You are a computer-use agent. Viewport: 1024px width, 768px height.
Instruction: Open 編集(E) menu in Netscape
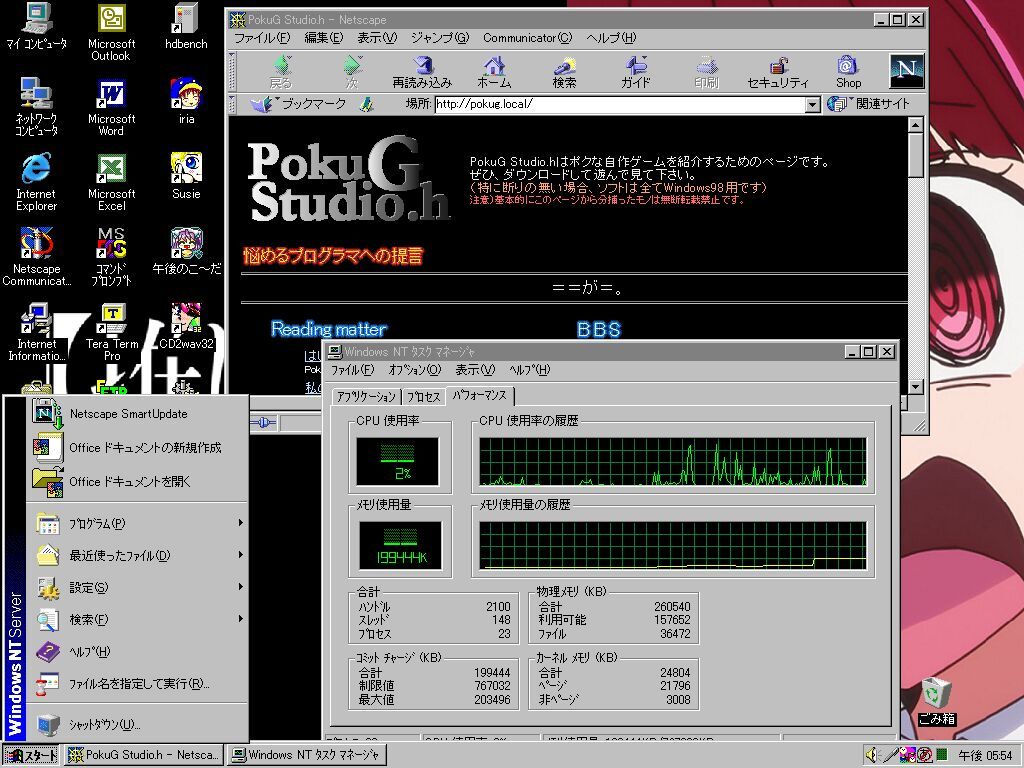323,38
